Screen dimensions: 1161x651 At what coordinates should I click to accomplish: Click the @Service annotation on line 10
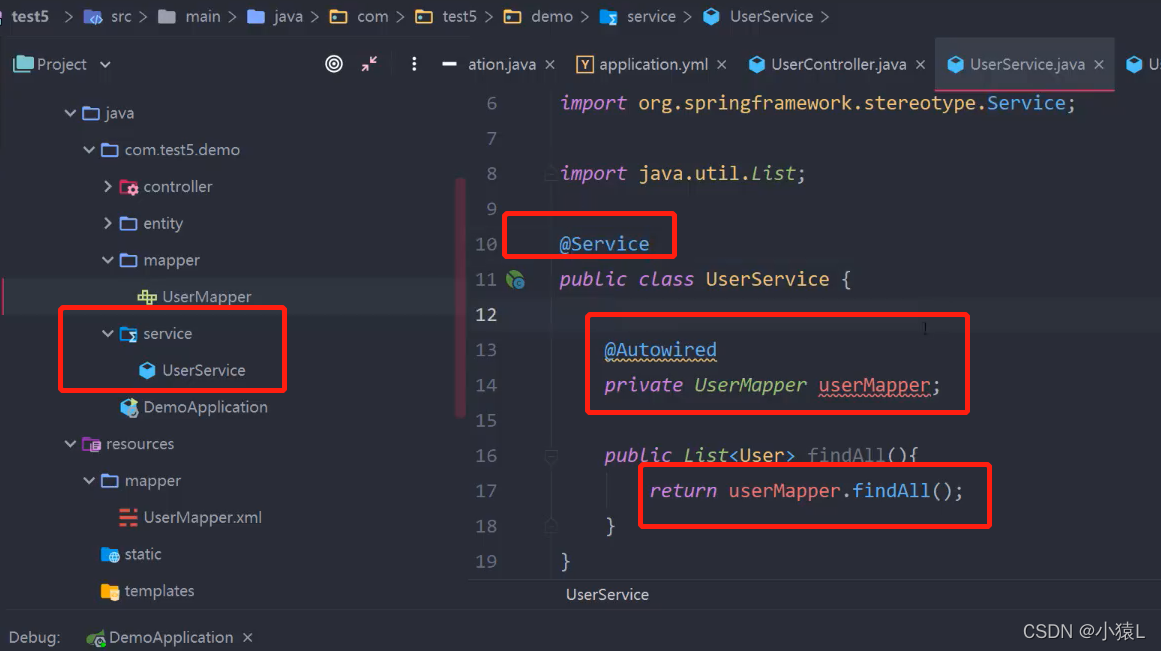[x=604, y=244]
